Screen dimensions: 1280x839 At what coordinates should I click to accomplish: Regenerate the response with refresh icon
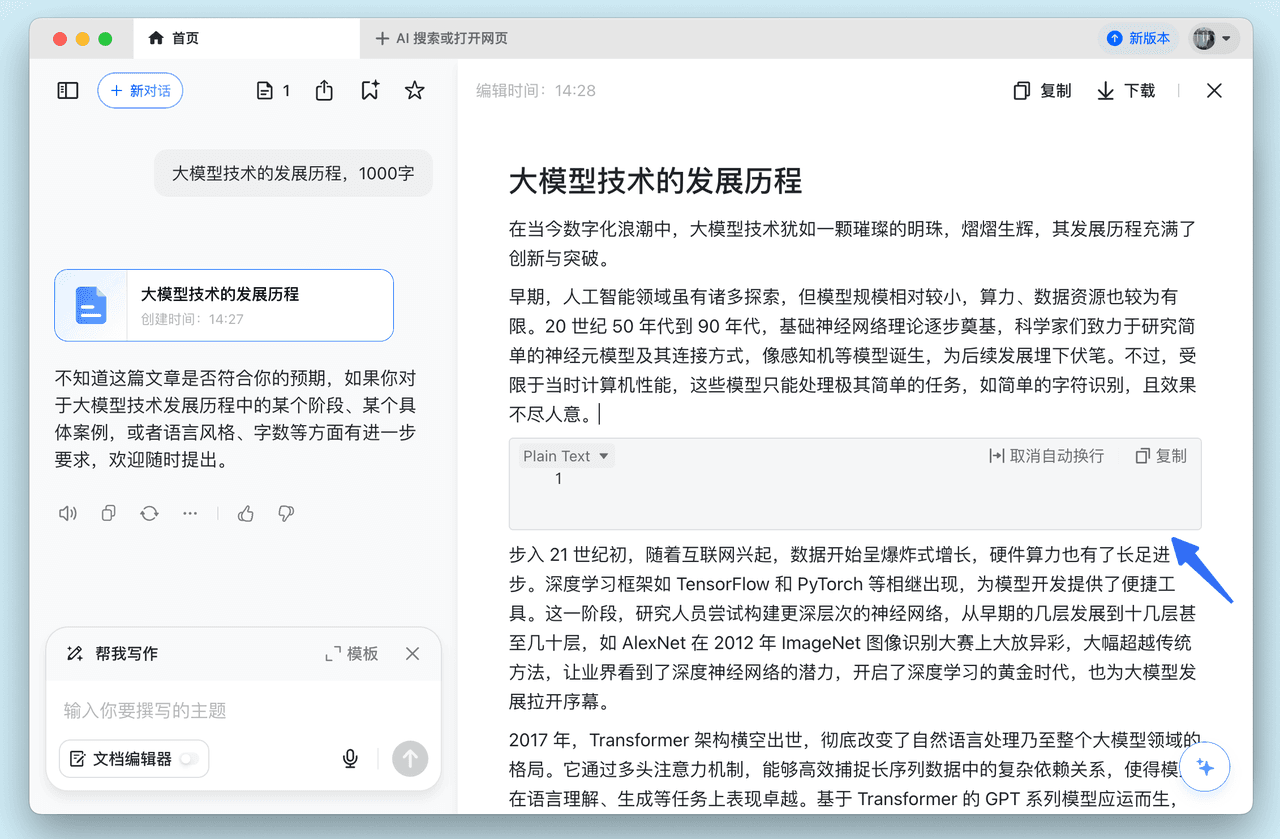149,513
